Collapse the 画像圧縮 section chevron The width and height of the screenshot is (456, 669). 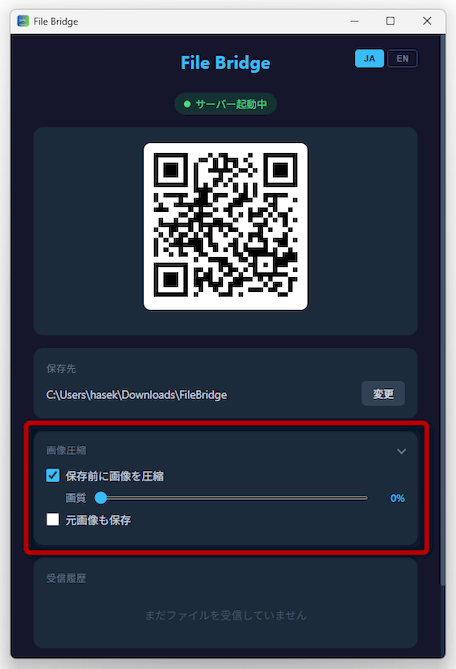point(401,451)
